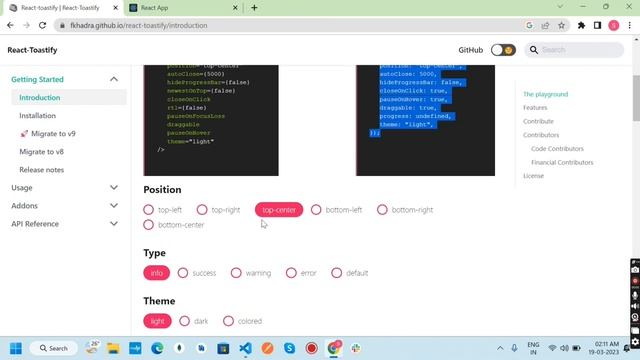Jump to the Features section
The width and height of the screenshot is (640, 360).
point(535,108)
